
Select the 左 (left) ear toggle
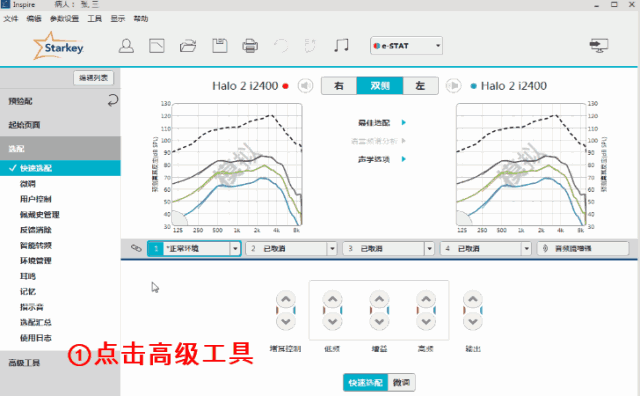pos(420,86)
